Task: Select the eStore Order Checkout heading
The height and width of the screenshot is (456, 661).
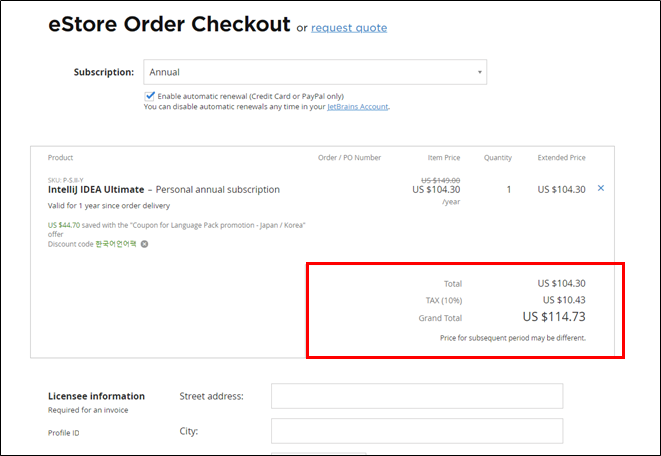Action: pyautogui.click(x=169, y=24)
